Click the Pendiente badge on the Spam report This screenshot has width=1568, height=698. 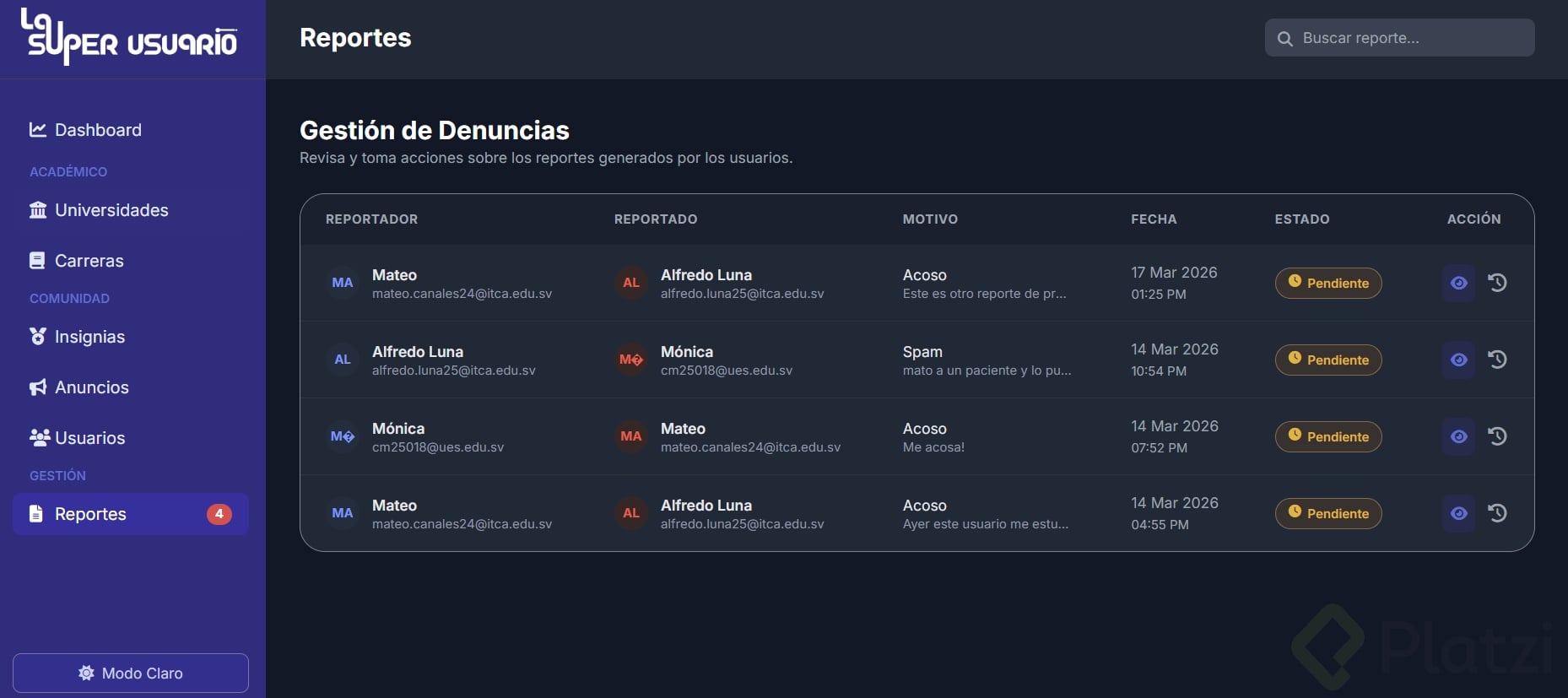[1327, 360]
